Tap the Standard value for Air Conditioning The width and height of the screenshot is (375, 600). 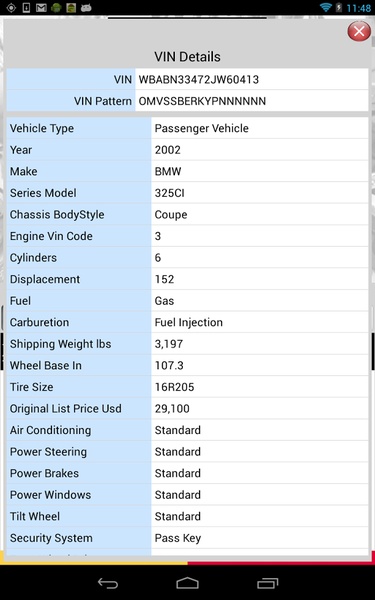(178, 430)
